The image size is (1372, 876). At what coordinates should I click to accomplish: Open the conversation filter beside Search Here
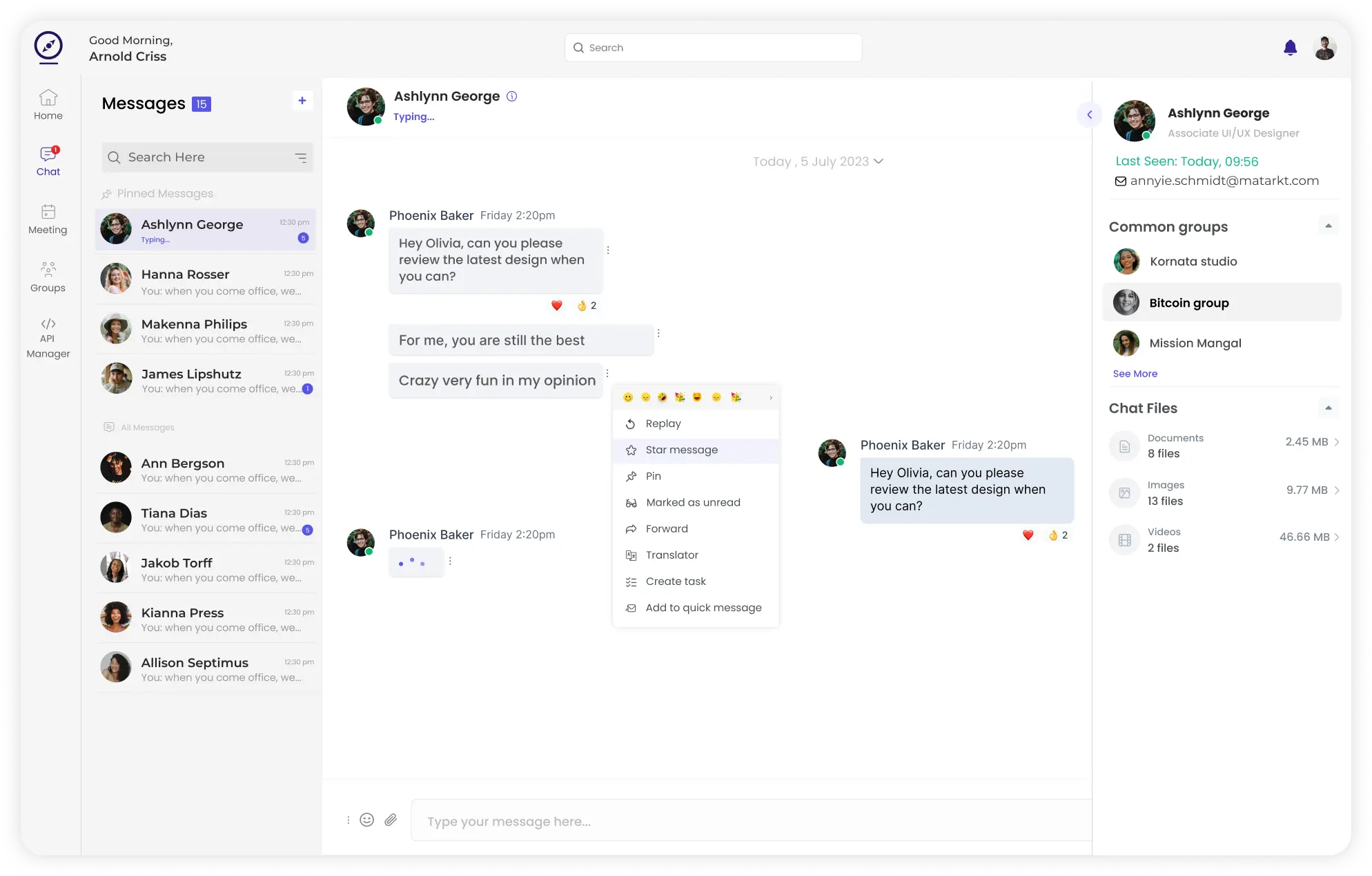[301, 157]
